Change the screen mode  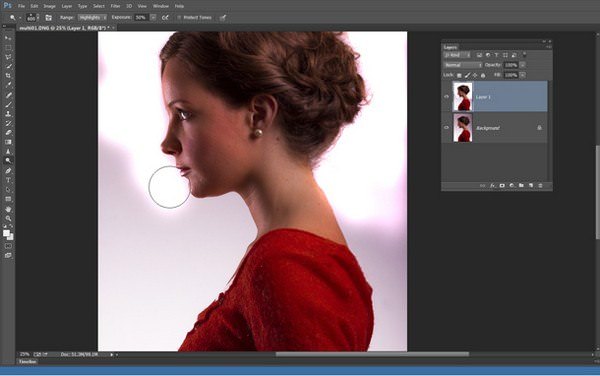click(x=8, y=255)
